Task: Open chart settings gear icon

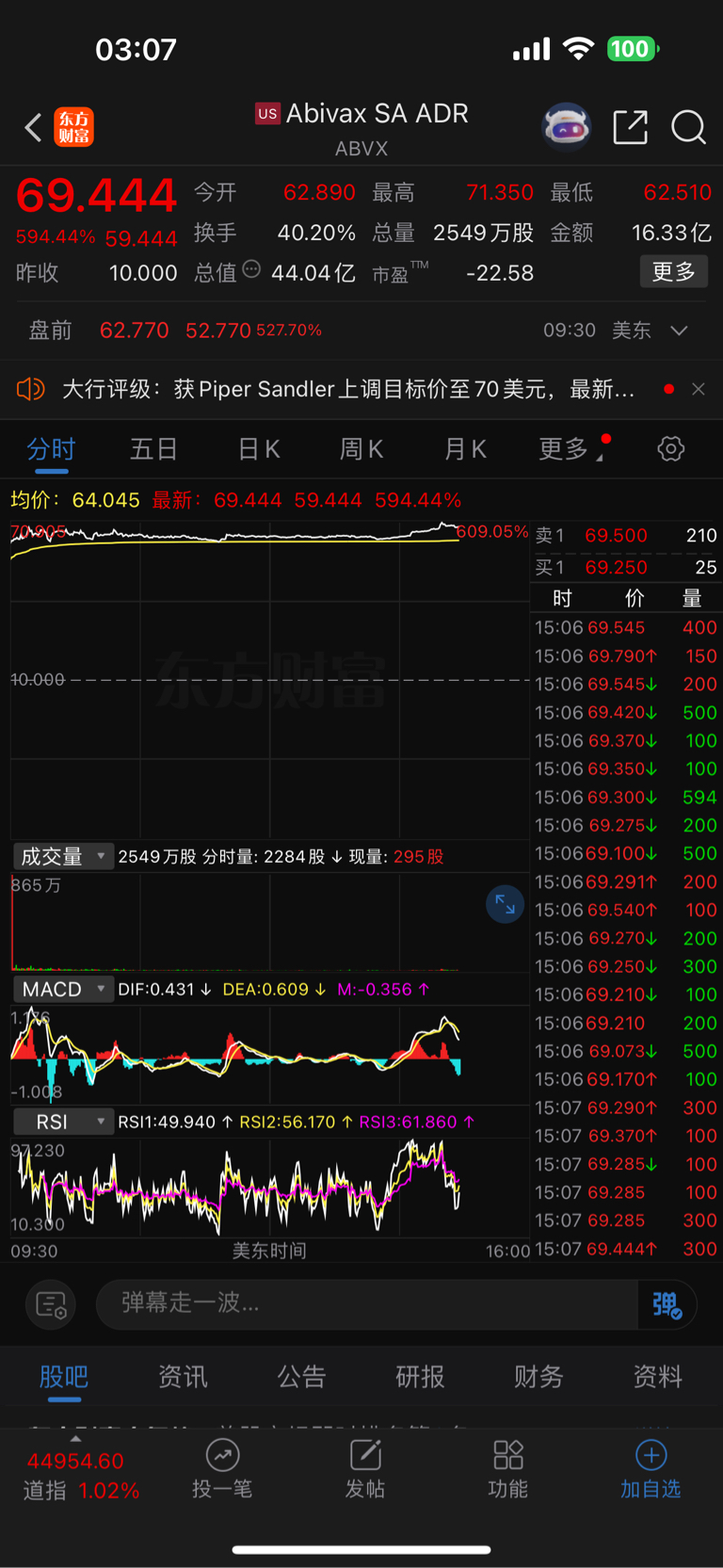Action: (x=671, y=448)
